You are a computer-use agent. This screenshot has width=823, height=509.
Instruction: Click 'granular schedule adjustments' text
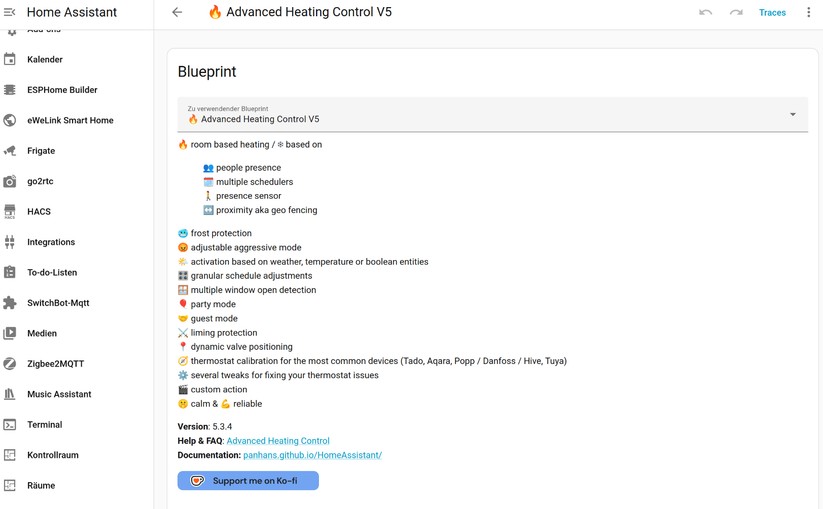(x=251, y=276)
